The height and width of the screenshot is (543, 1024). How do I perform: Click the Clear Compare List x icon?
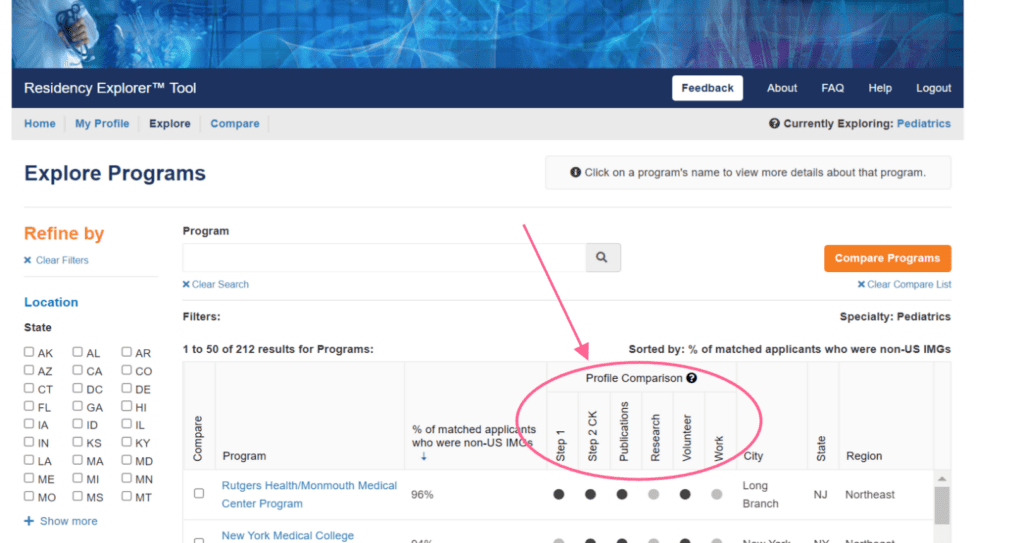(x=861, y=285)
